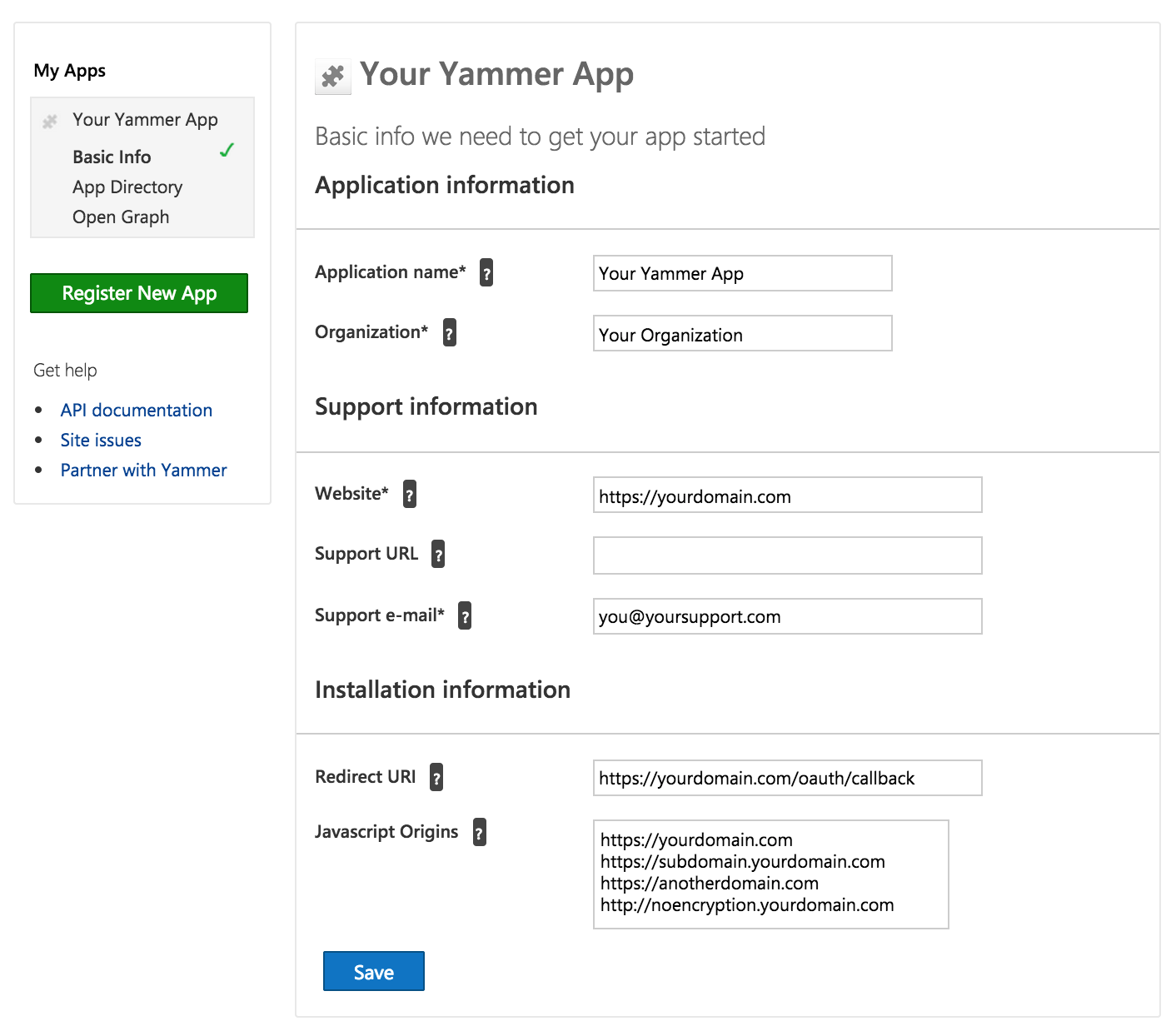Viewport: 1176px width, 1031px height.
Task: Click the 'Website*' label
Action: (351, 494)
